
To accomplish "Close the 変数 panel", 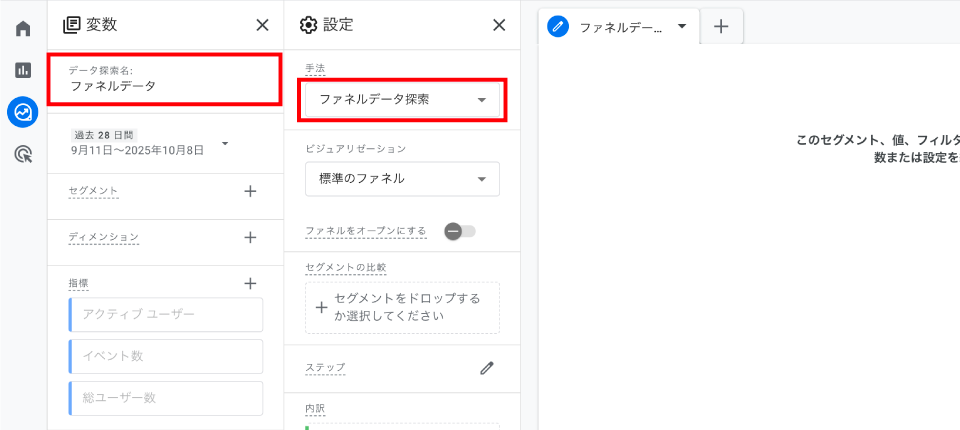I will [x=262, y=25].
